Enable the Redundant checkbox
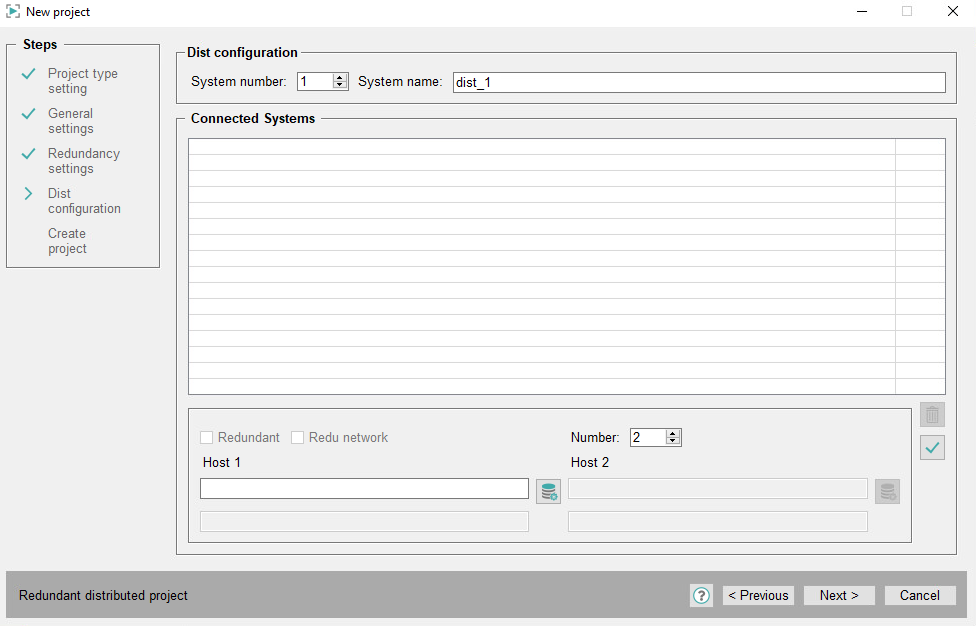 tap(207, 438)
